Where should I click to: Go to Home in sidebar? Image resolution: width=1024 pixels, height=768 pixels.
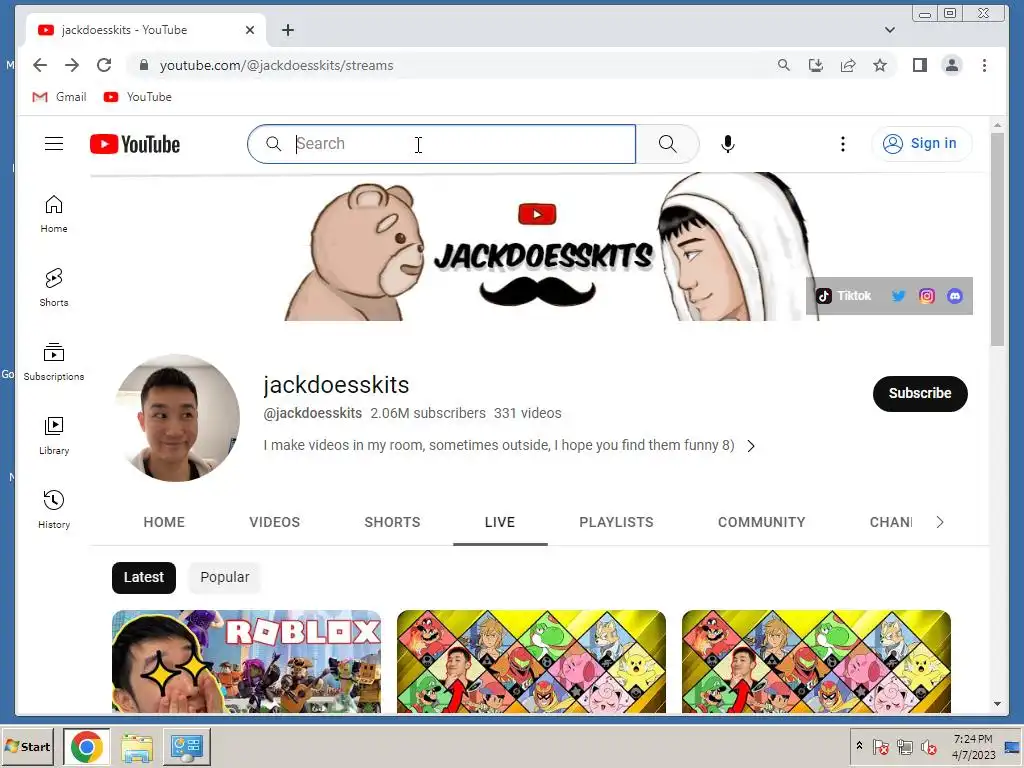tap(54, 214)
